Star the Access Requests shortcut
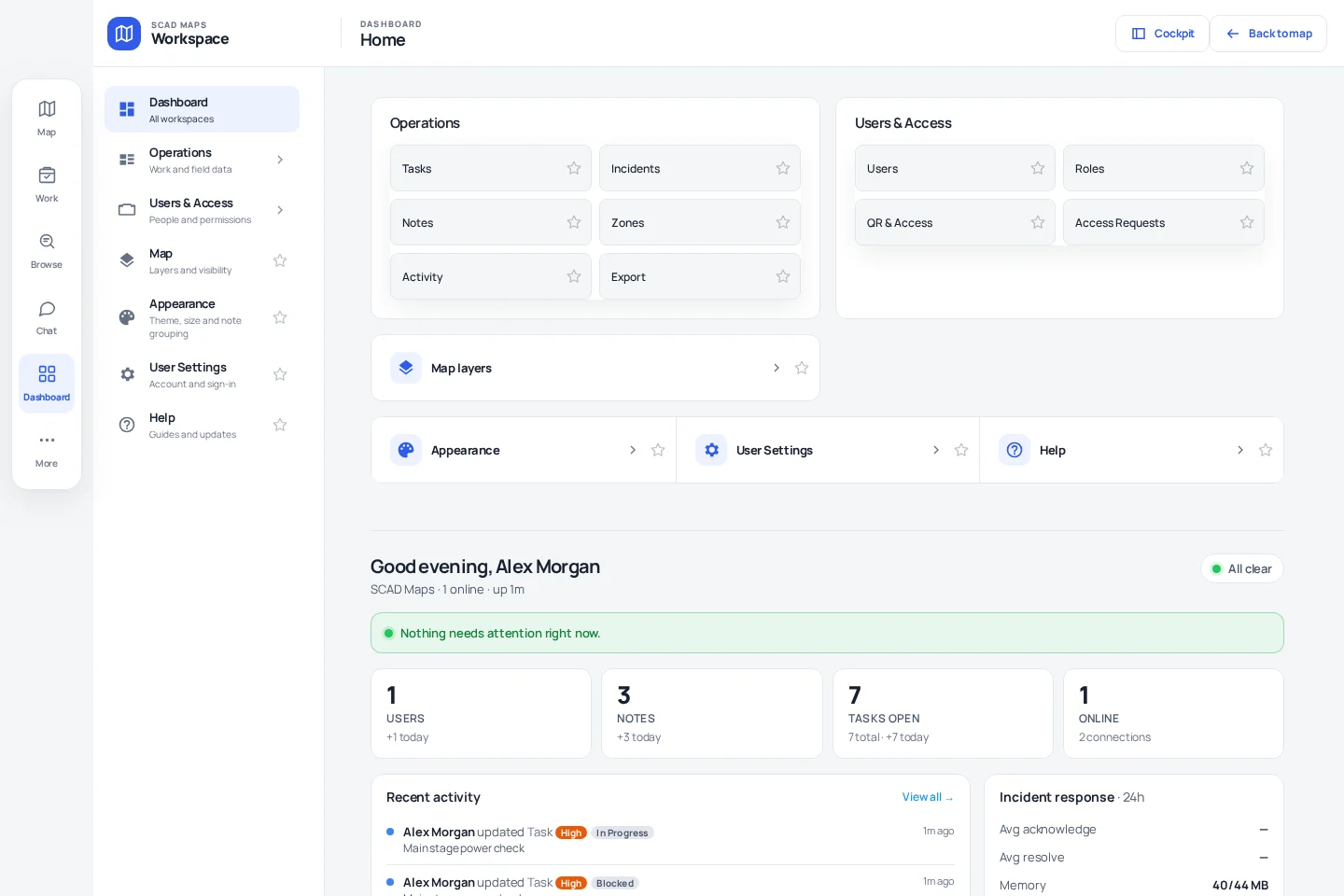Image resolution: width=1344 pixels, height=896 pixels. click(x=1247, y=222)
